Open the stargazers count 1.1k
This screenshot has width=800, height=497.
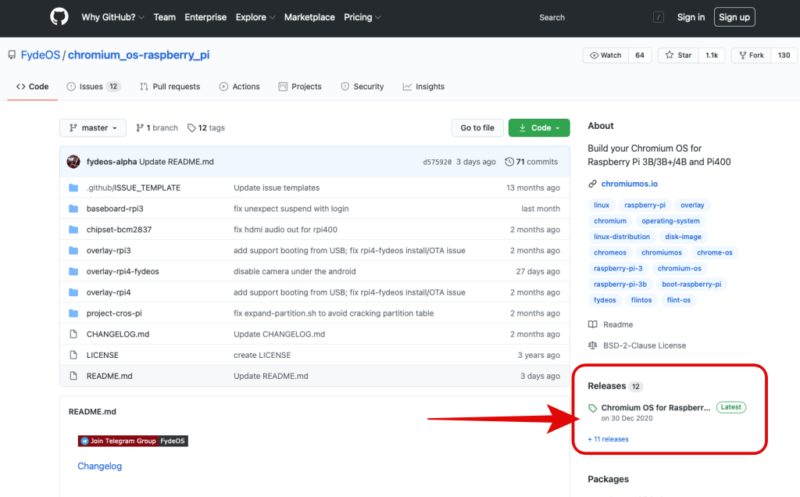click(x=712, y=55)
